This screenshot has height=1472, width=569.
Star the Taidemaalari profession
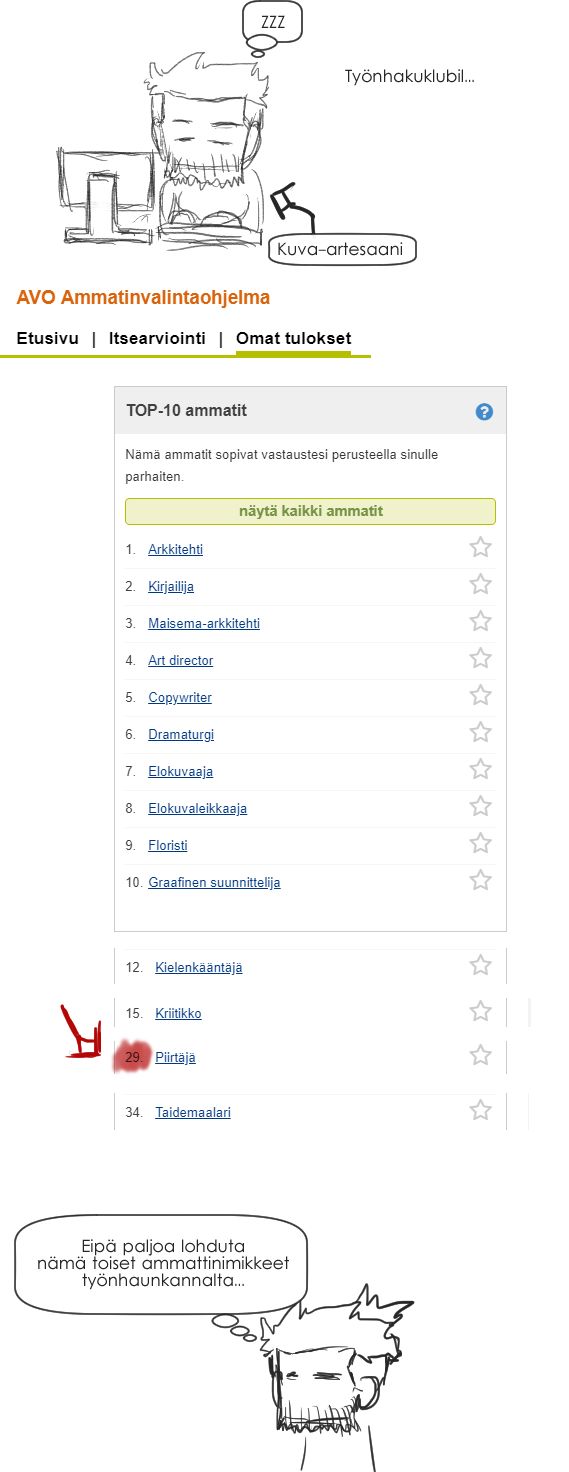click(481, 1110)
